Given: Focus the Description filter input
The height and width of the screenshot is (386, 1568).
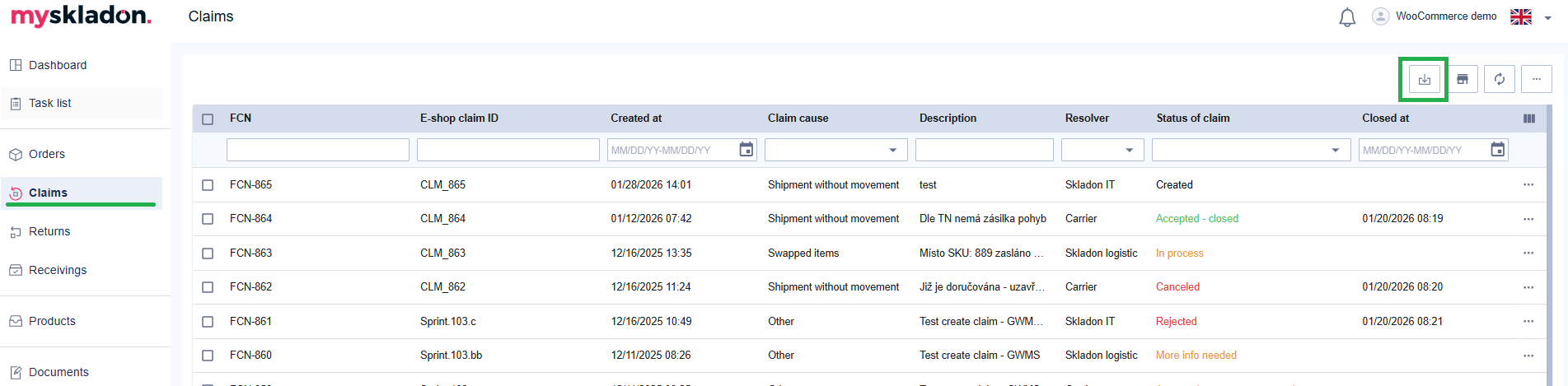Looking at the screenshot, I should pyautogui.click(x=985, y=150).
